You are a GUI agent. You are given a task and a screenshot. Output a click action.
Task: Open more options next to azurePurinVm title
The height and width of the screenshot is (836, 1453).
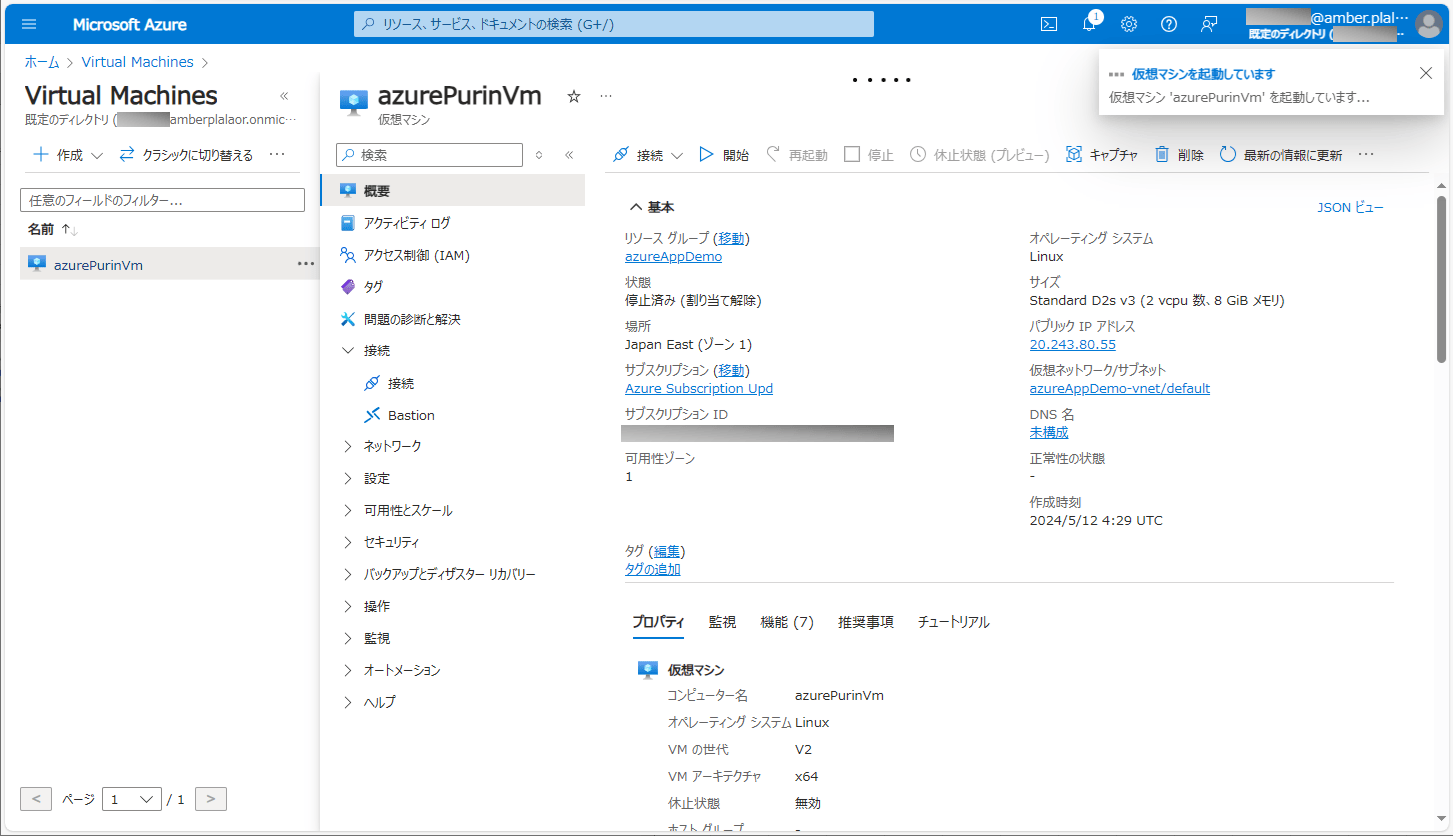(x=605, y=96)
